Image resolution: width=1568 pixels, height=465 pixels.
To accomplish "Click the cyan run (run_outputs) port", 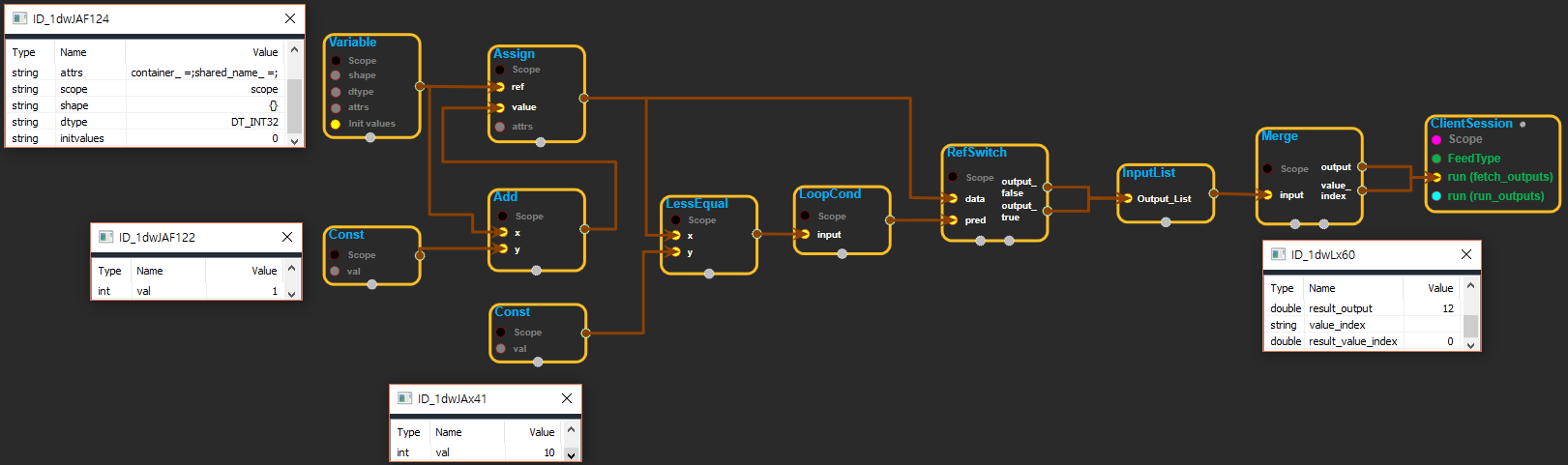I will (1436, 196).
